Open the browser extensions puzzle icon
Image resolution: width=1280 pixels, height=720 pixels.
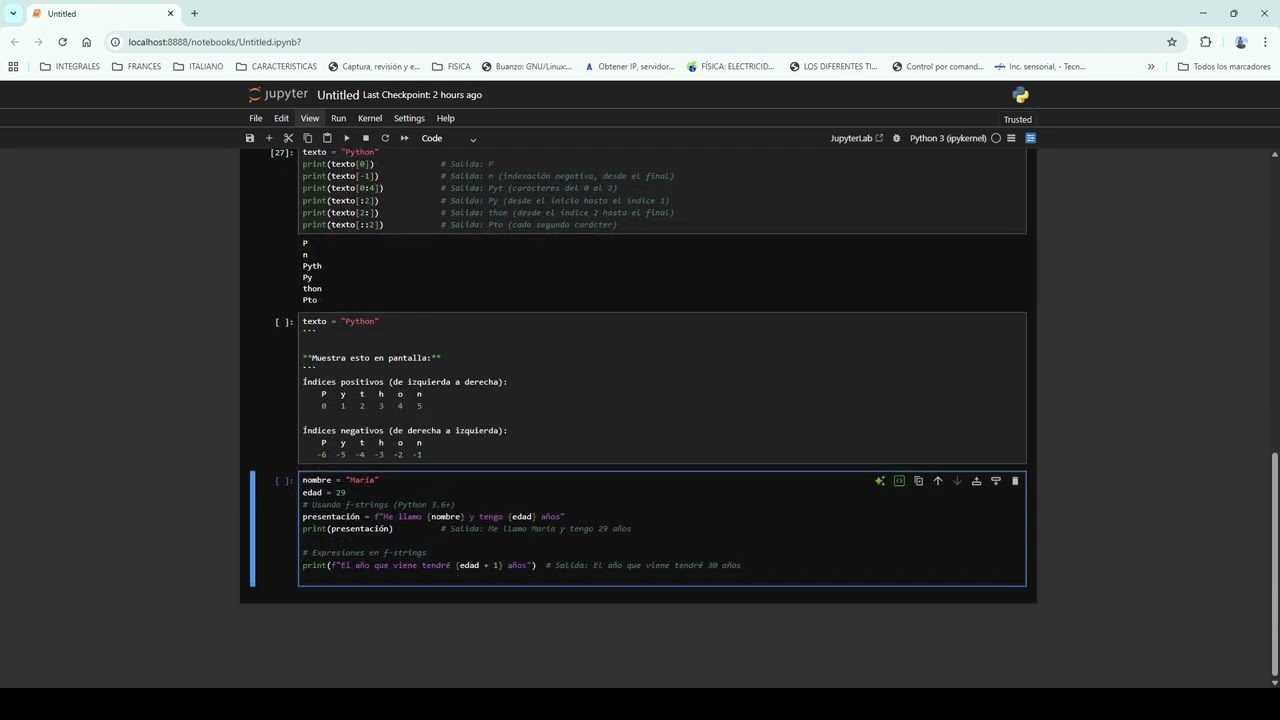1205,42
